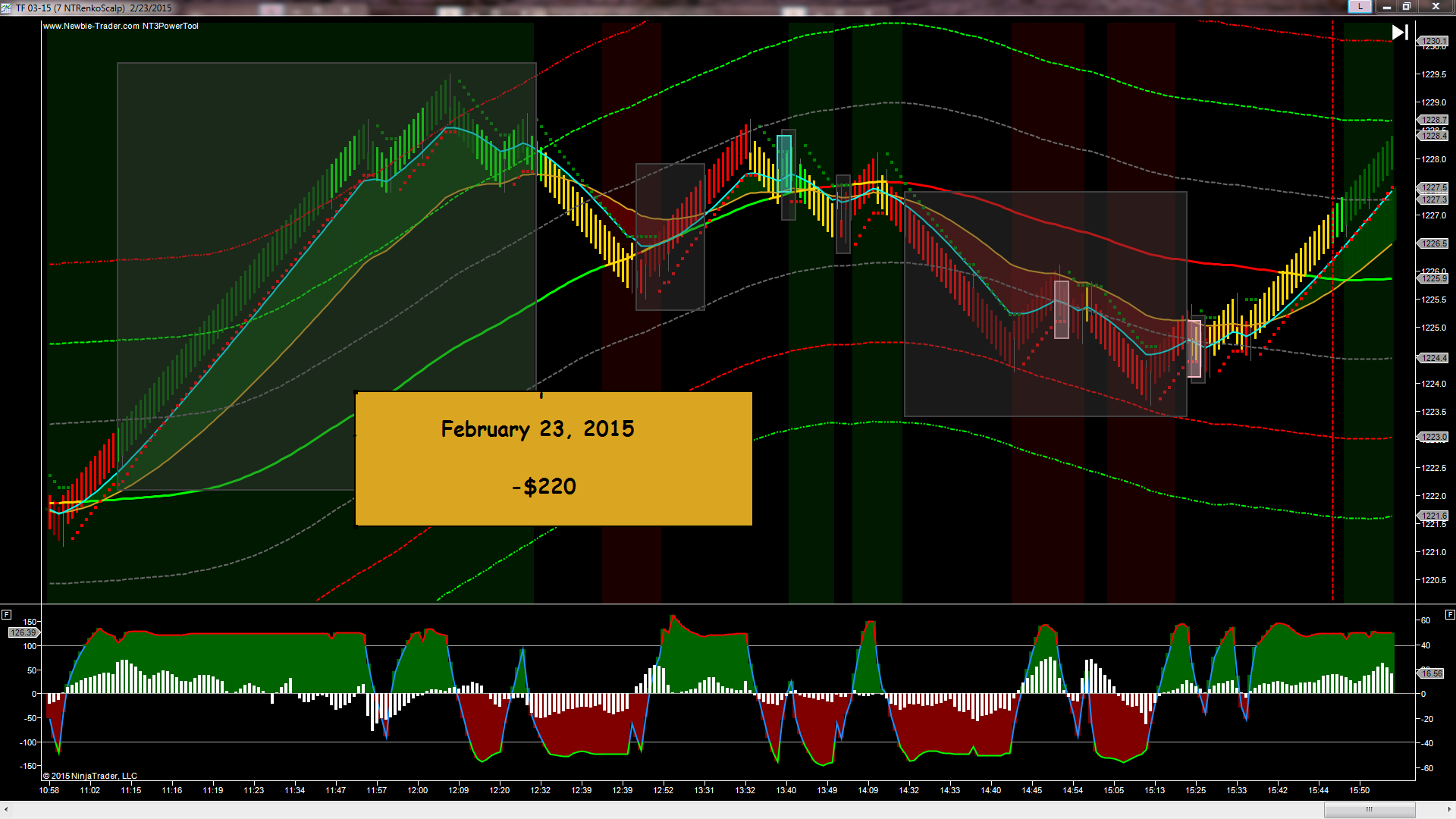This screenshot has height=819, width=1456.
Task: Click the left F icon on indicator panel
Action: pos(6,614)
